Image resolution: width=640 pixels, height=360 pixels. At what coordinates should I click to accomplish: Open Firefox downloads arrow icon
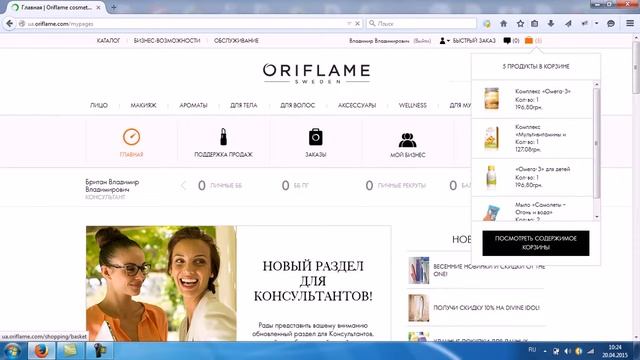(x=551, y=24)
